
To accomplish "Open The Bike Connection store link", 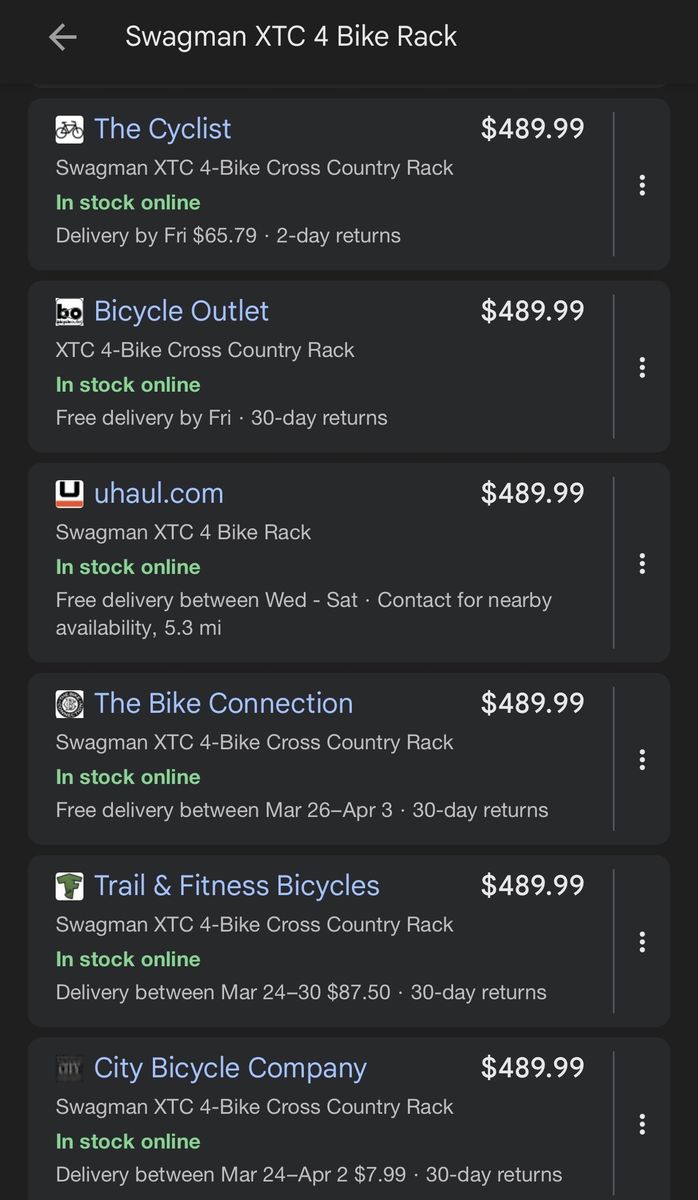I will [x=223, y=704].
